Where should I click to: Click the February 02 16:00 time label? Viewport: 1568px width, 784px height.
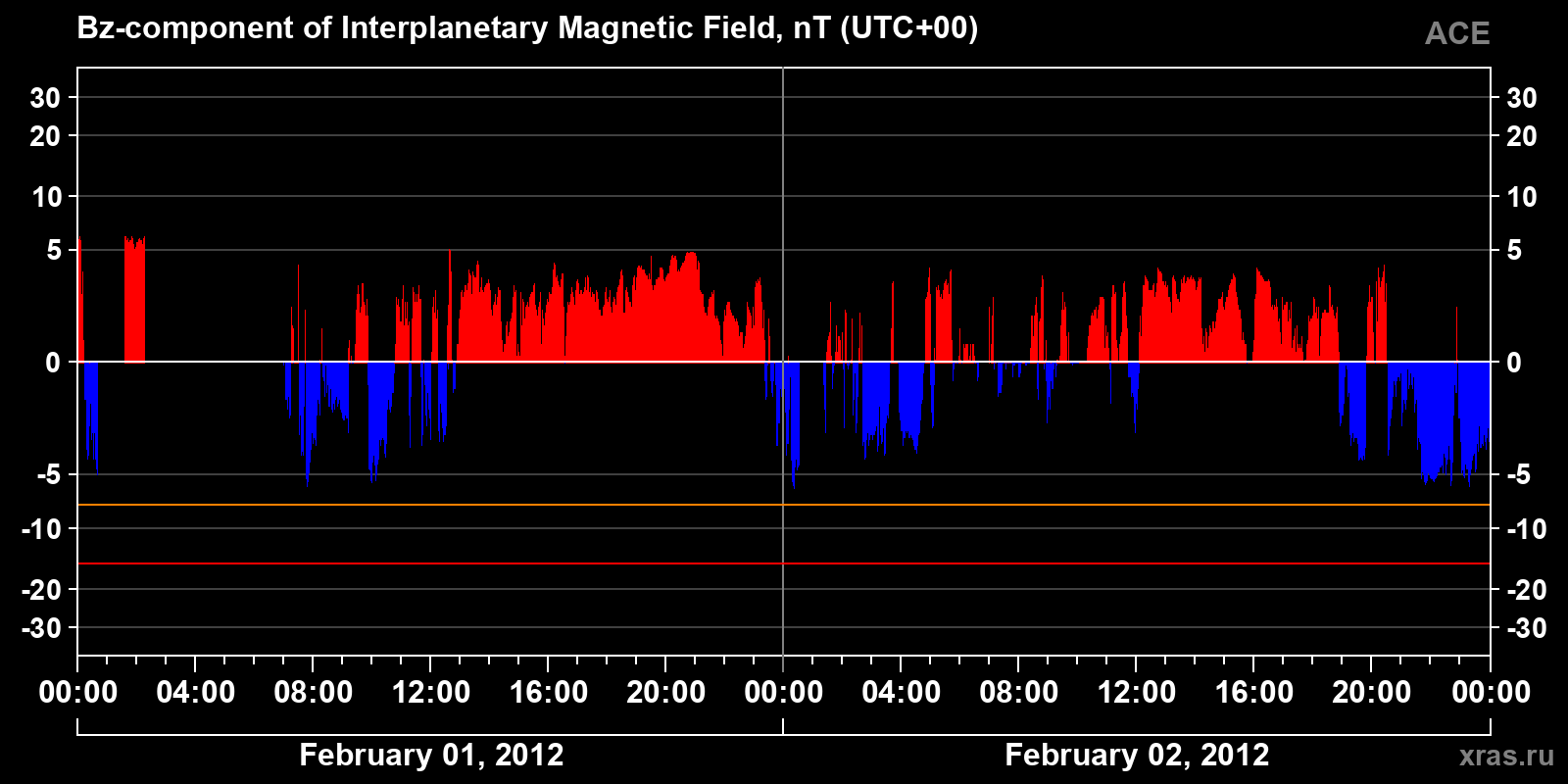(1253, 692)
